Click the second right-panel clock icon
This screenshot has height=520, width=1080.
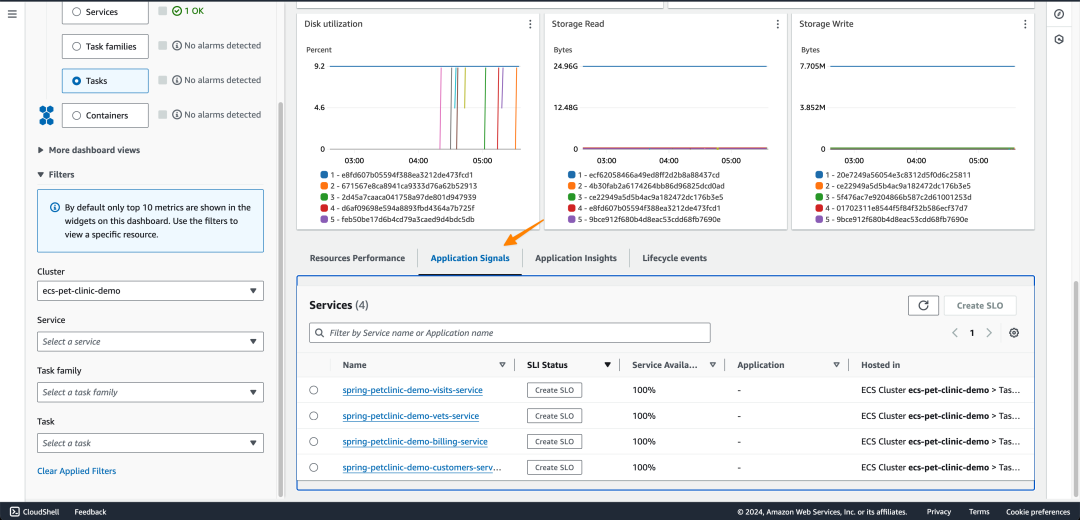click(x=1059, y=40)
